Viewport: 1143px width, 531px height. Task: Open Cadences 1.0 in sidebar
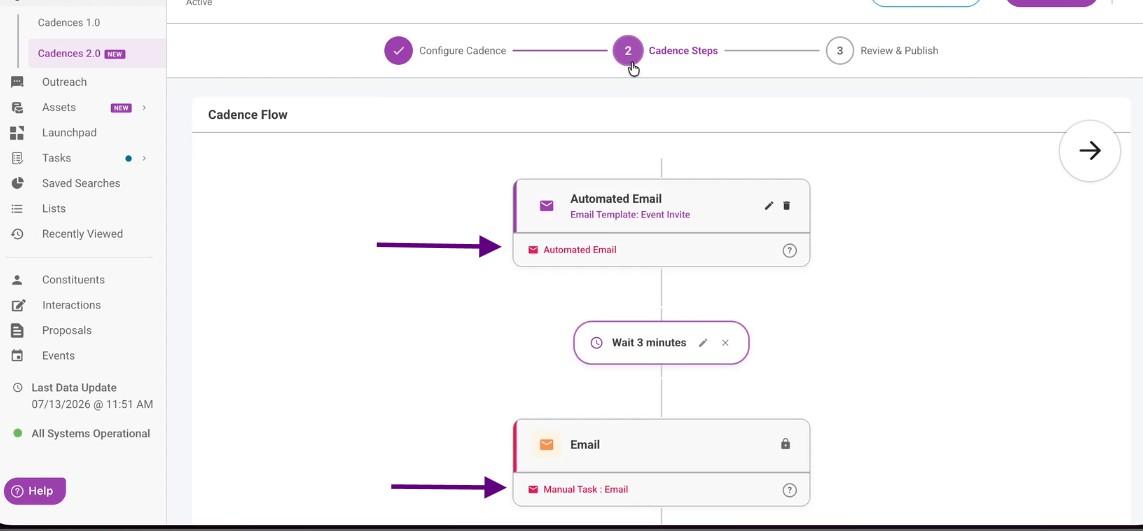69,23
